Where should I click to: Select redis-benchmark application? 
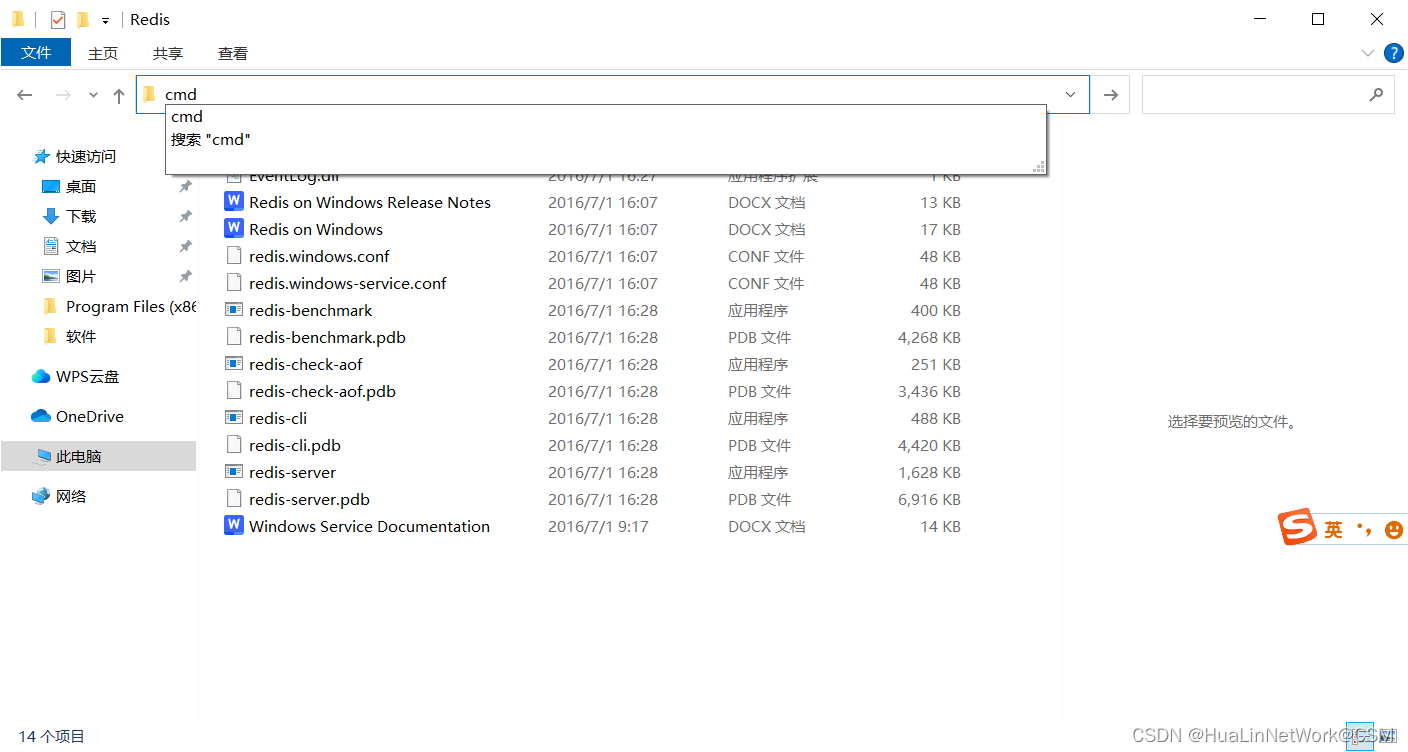311,310
